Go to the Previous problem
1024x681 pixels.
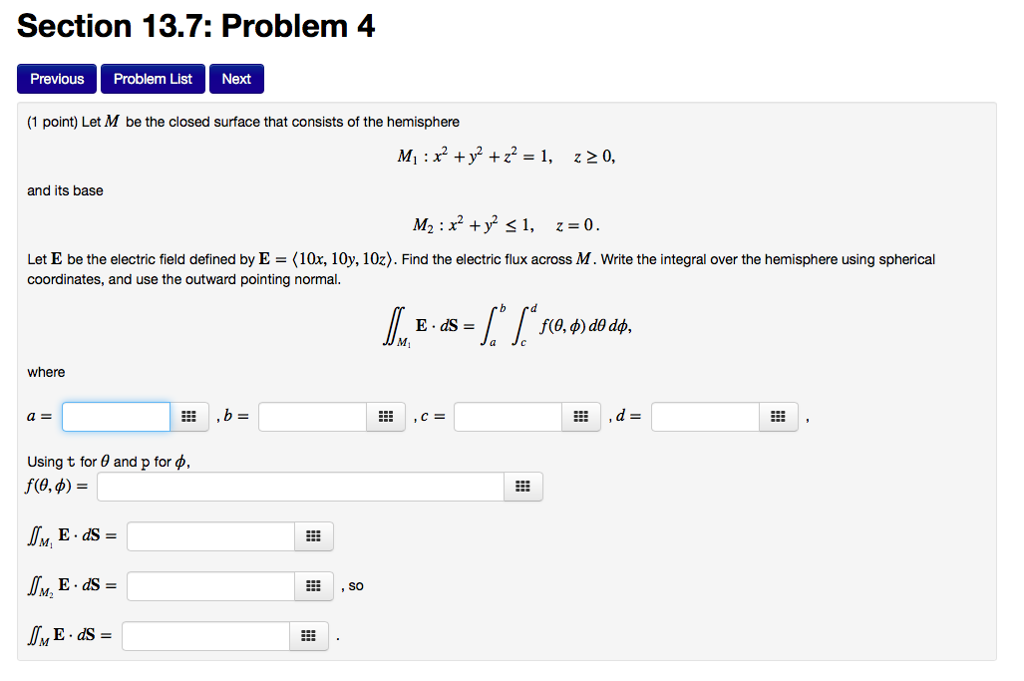coord(56,78)
